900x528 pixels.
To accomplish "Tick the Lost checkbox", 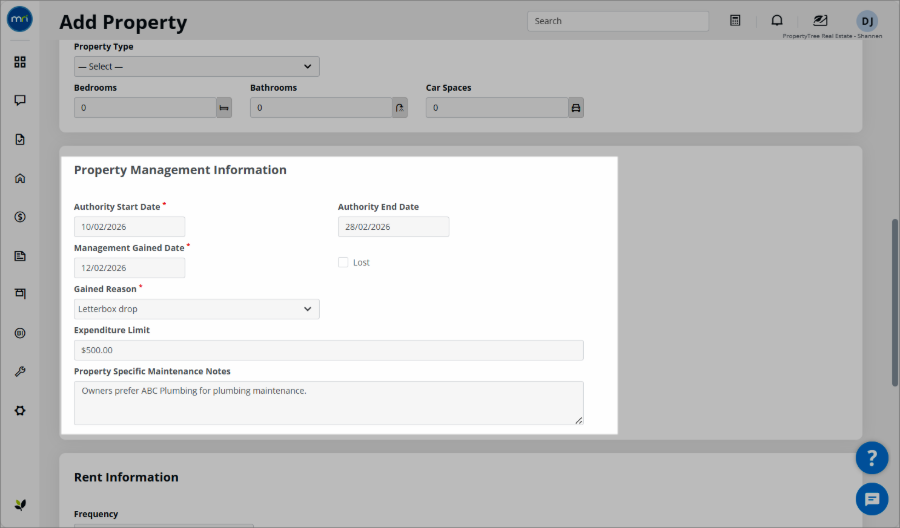I will 343,262.
